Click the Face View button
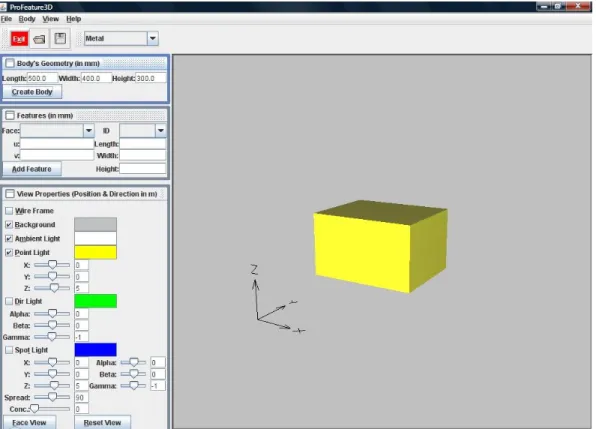Image resolution: width=596 pixels, height=429 pixels. click(29, 422)
